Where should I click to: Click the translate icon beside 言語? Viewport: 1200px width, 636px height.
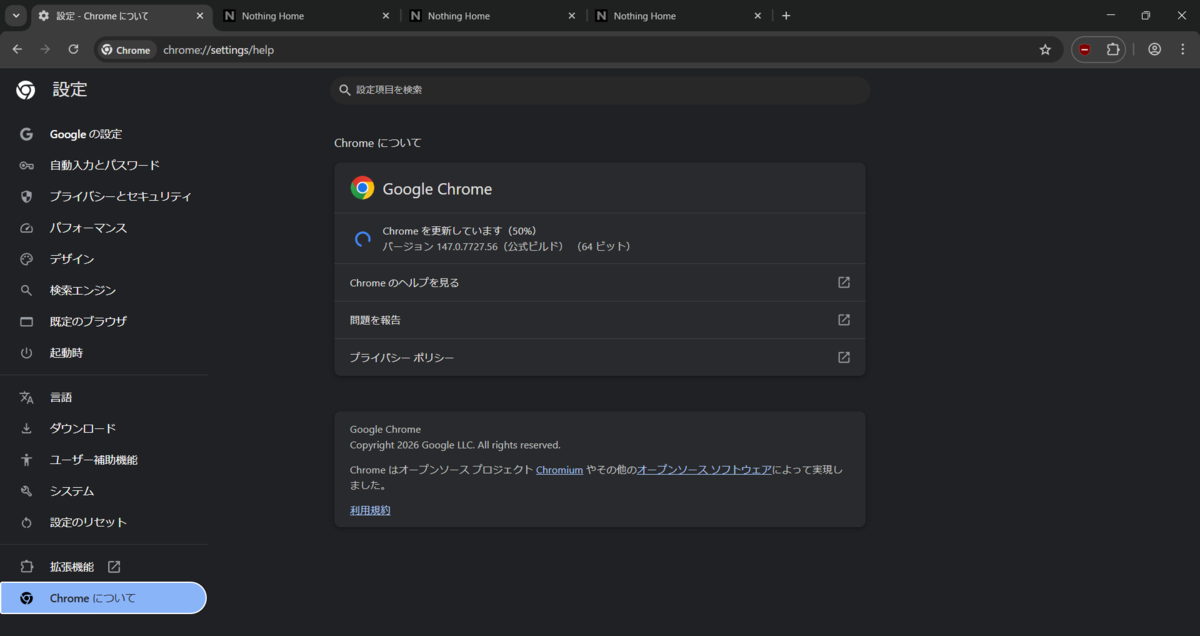click(x=27, y=397)
